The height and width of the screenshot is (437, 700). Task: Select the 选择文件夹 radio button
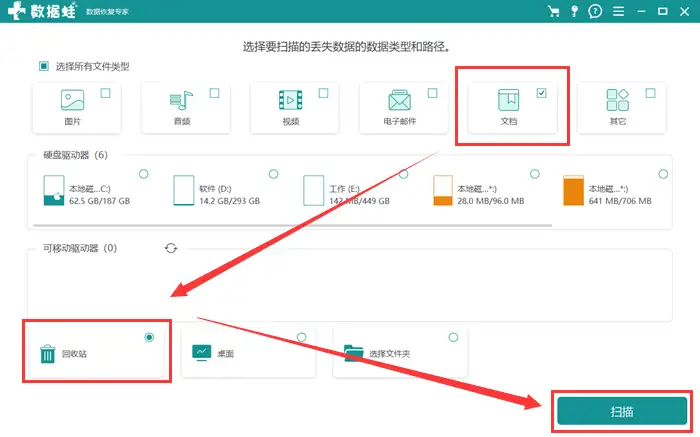pyautogui.click(x=453, y=337)
